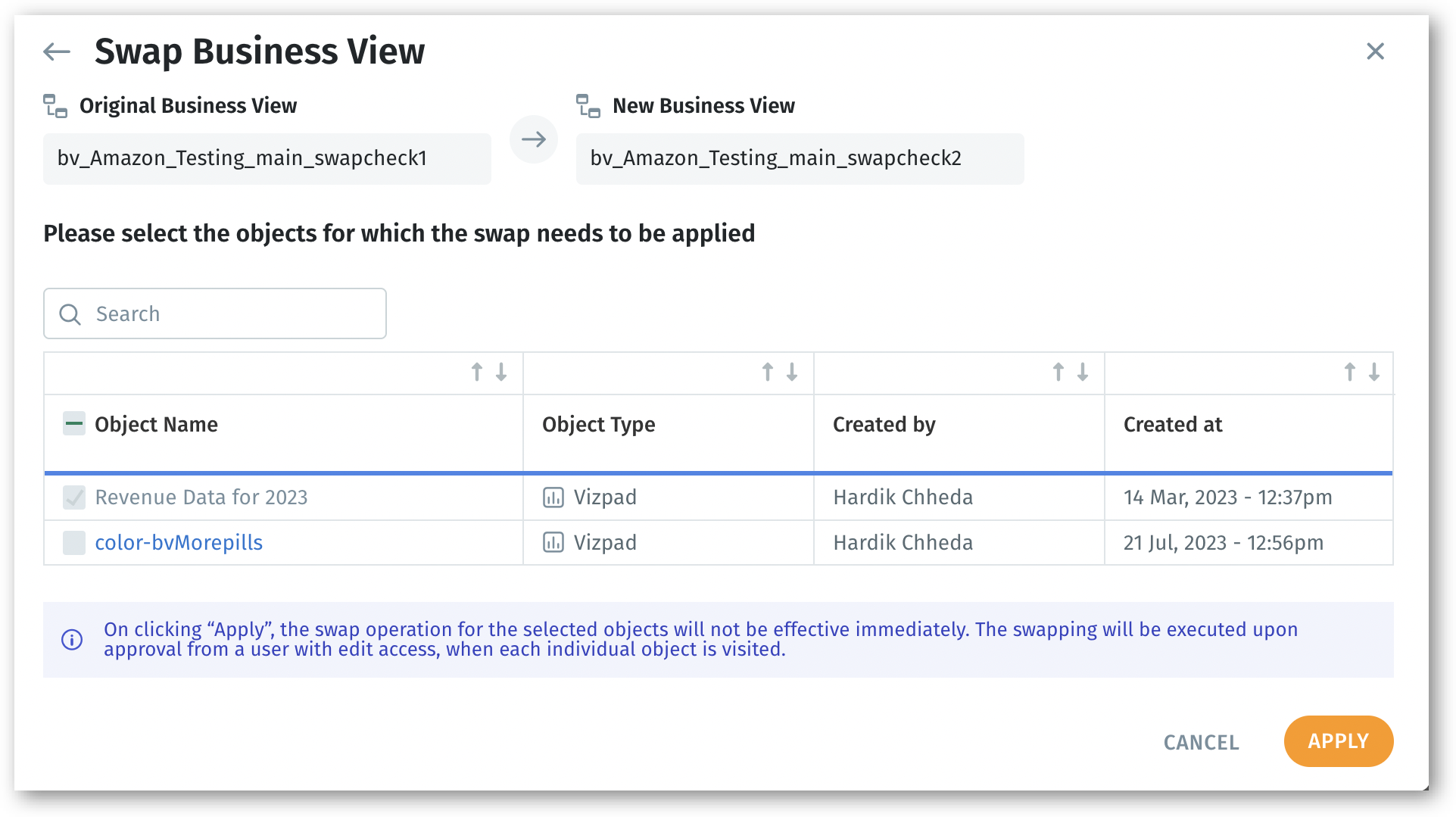Click the back arrow beside Swap Business View
Image resolution: width=1456 pixels, height=817 pixels.
(57, 51)
